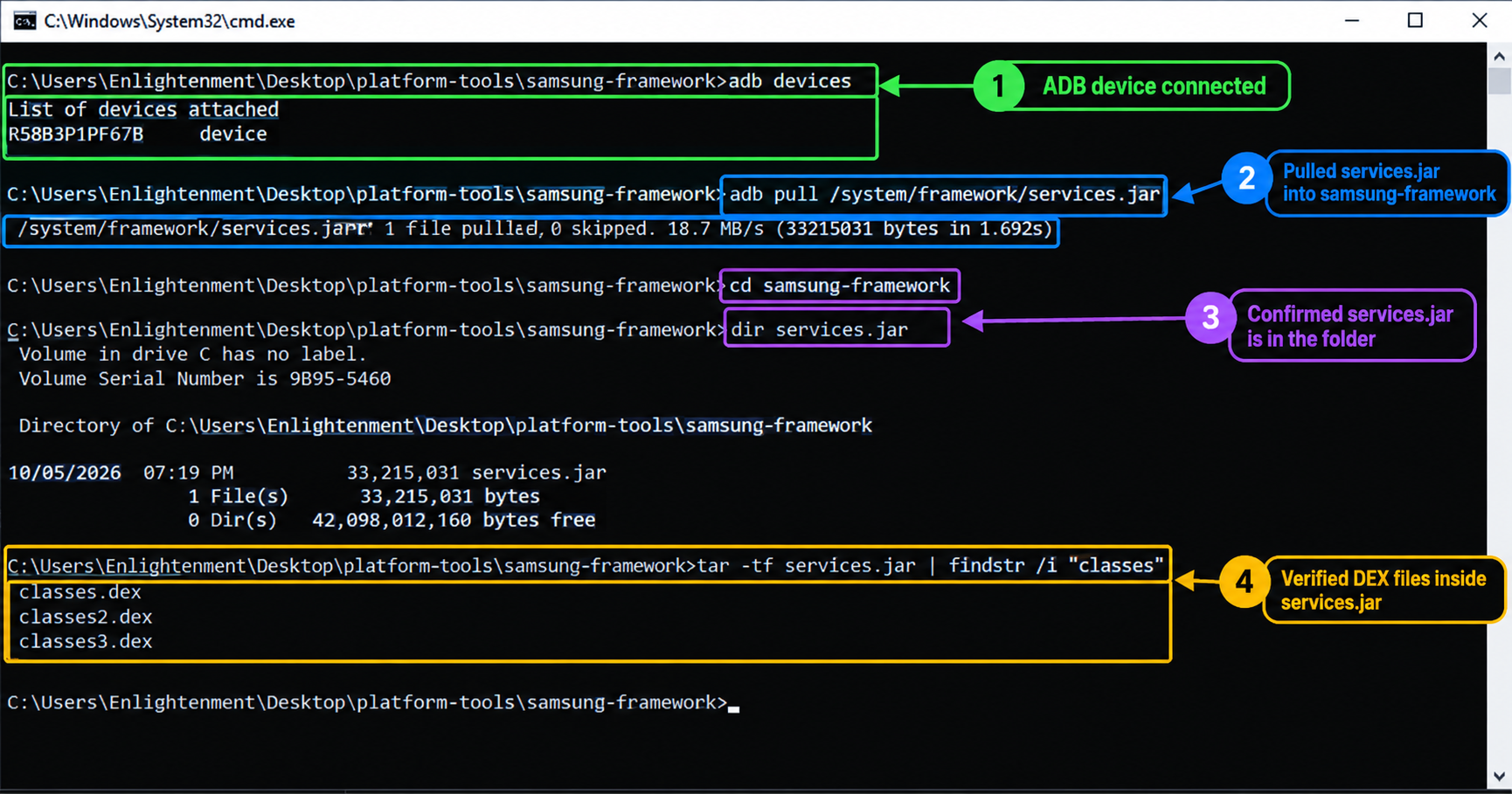1512x794 pixels.
Task: Click the classes2.dex output line
Action: 86,617
